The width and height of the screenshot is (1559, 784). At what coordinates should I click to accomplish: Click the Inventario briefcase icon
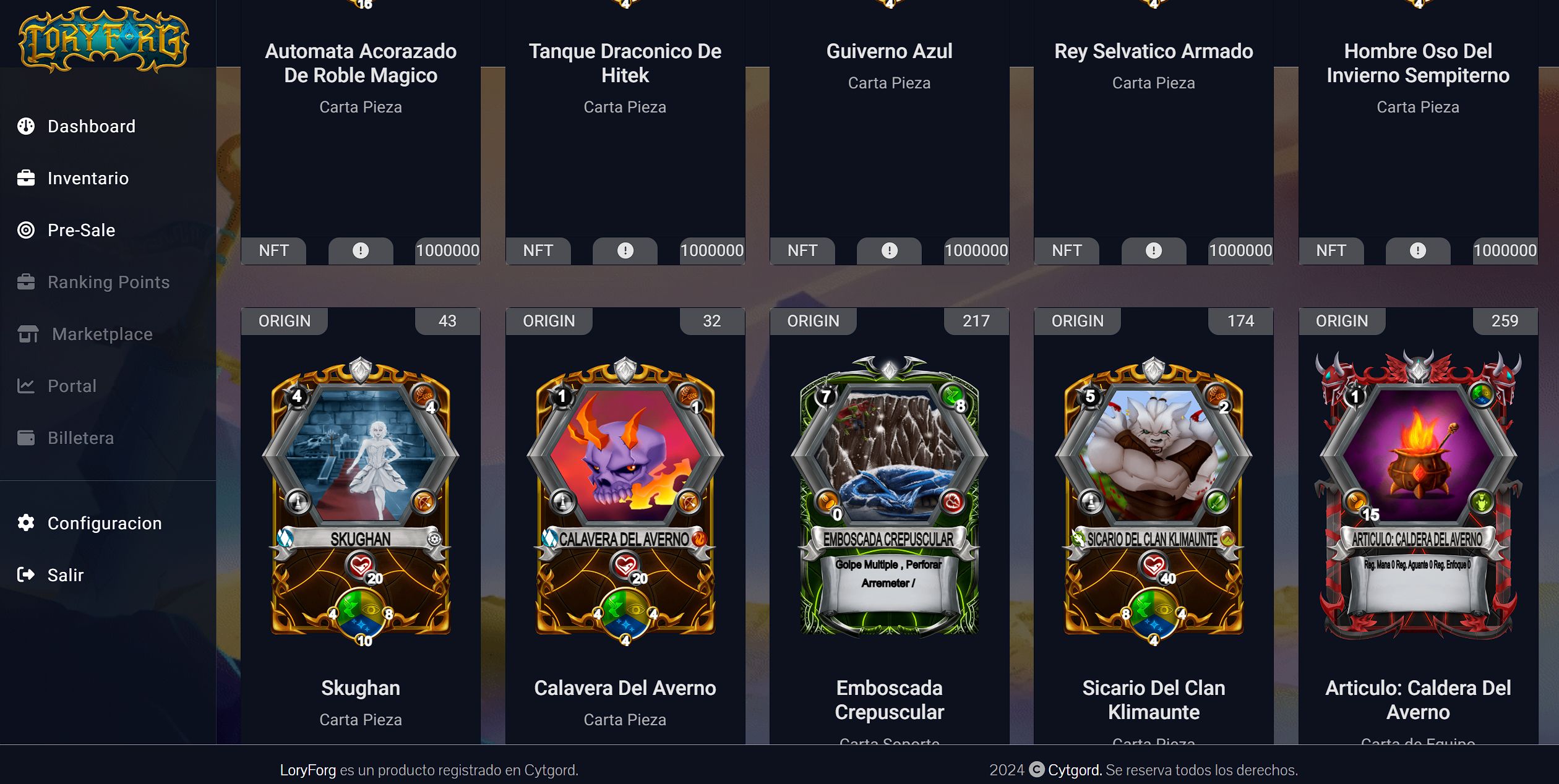coord(26,178)
